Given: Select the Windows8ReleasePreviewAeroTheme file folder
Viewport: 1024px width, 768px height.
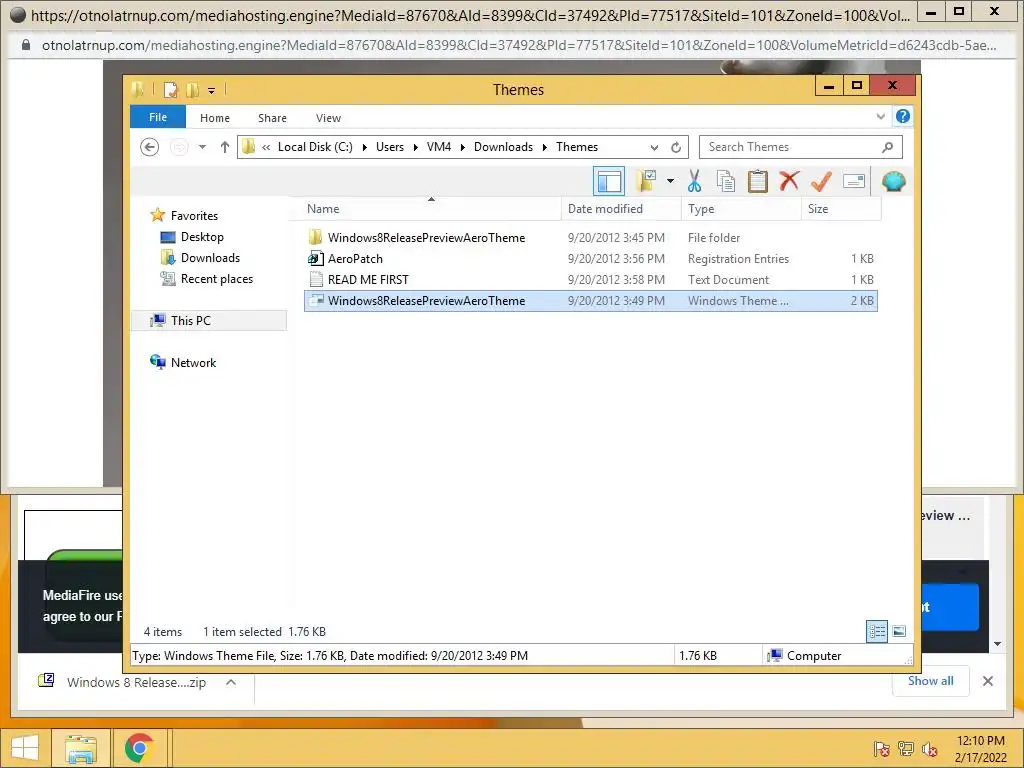Looking at the screenshot, I should (x=590, y=238).
